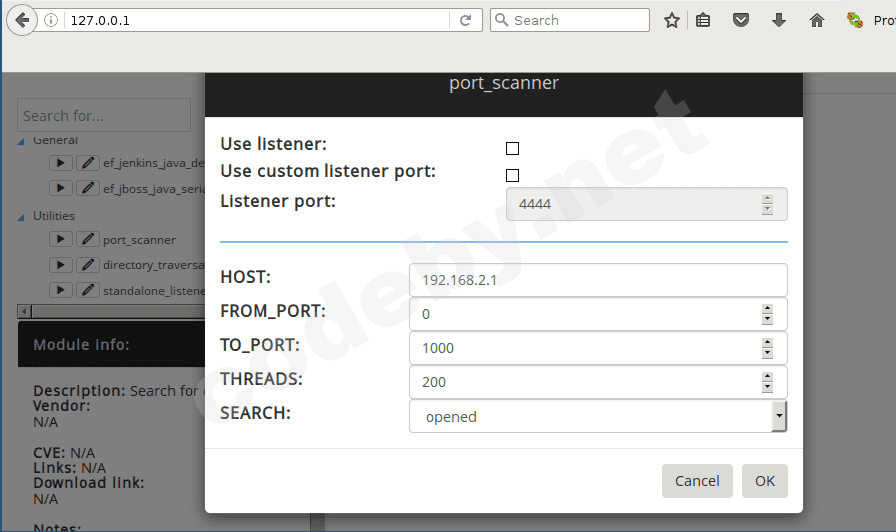Open the SEARCH dropdown showing opened
The width and height of the screenshot is (896, 532).
[598, 416]
